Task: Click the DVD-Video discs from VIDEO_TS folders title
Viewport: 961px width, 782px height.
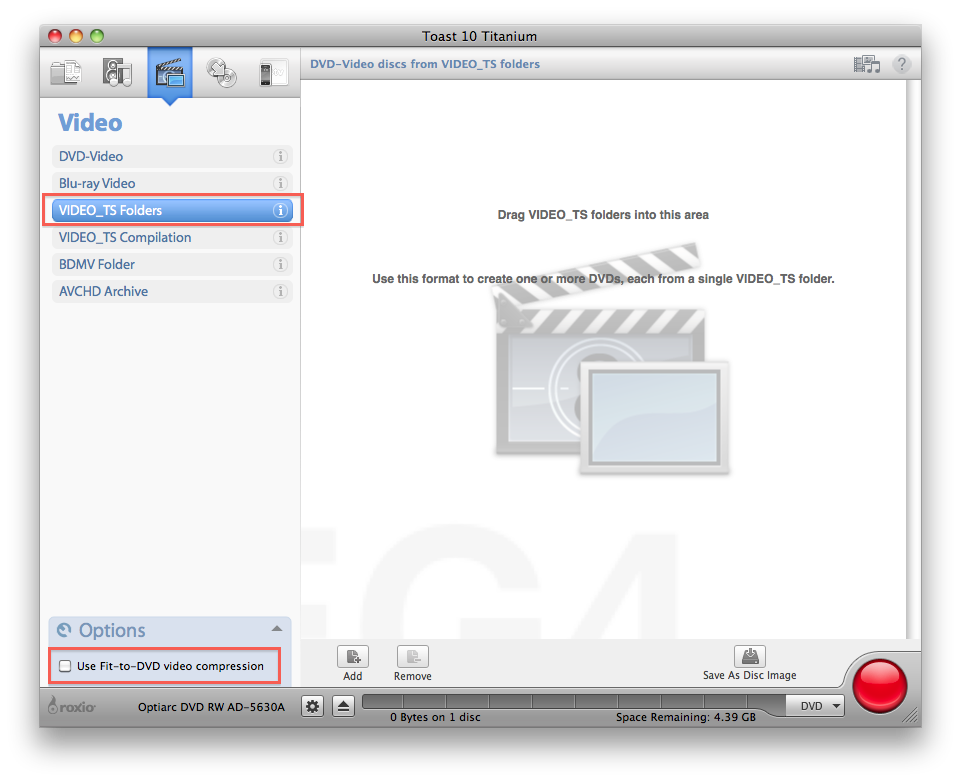Action: [425, 64]
